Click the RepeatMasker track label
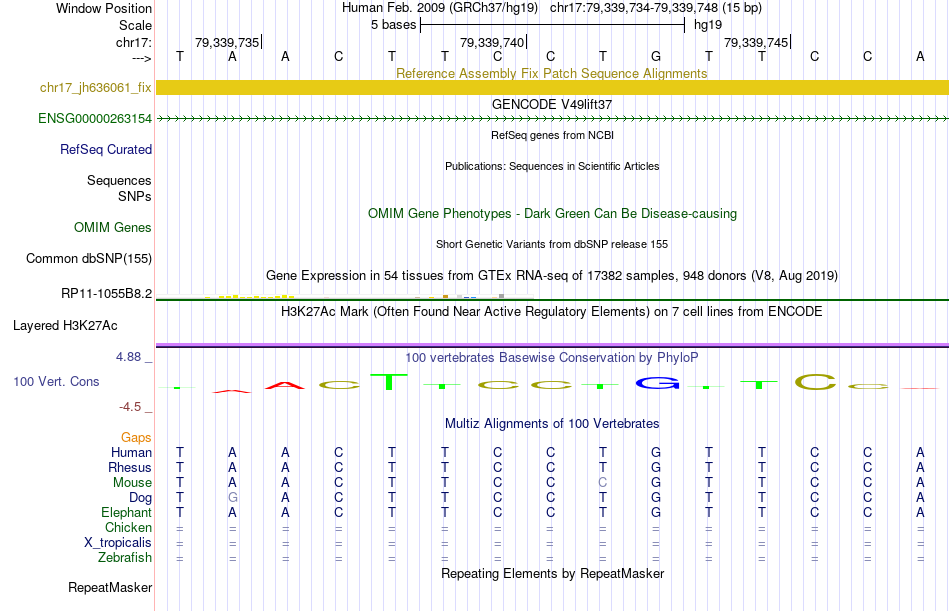This screenshot has height=611, width=950. pos(110,587)
